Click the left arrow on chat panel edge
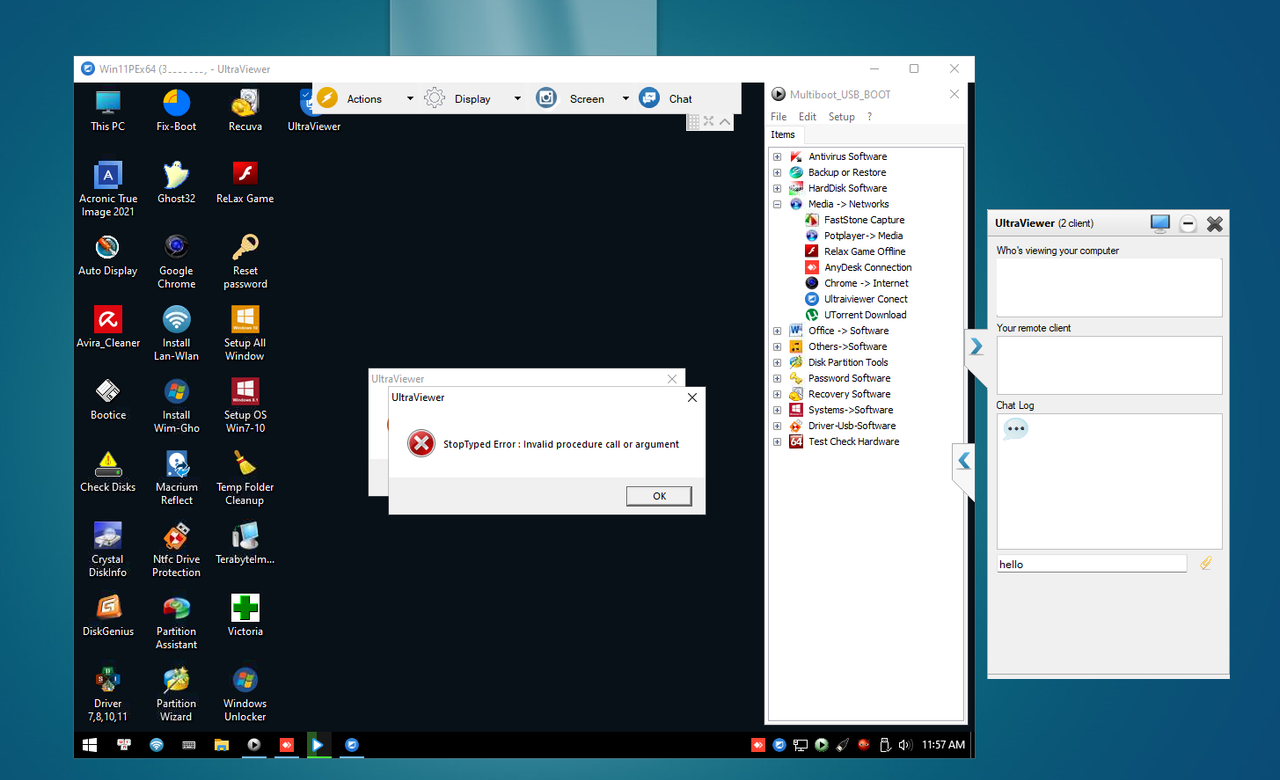 point(964,460)
